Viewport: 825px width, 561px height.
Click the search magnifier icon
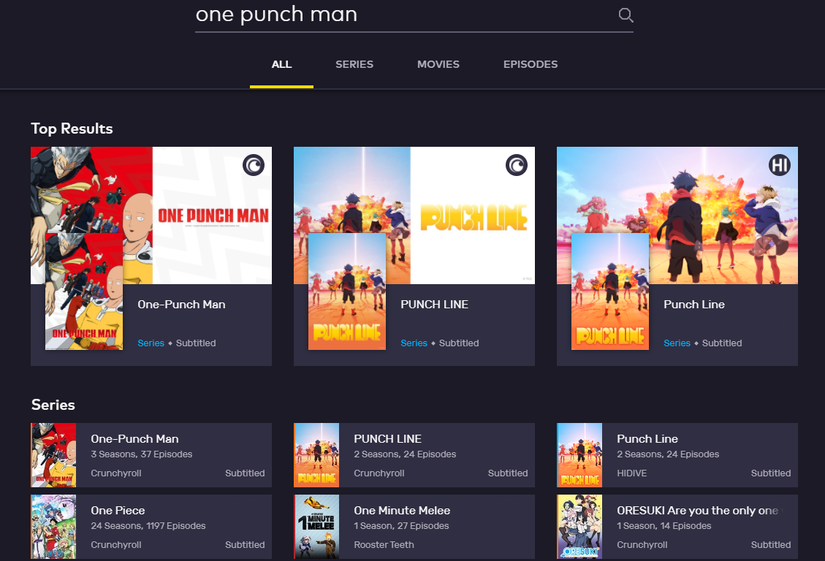(626, 15)
